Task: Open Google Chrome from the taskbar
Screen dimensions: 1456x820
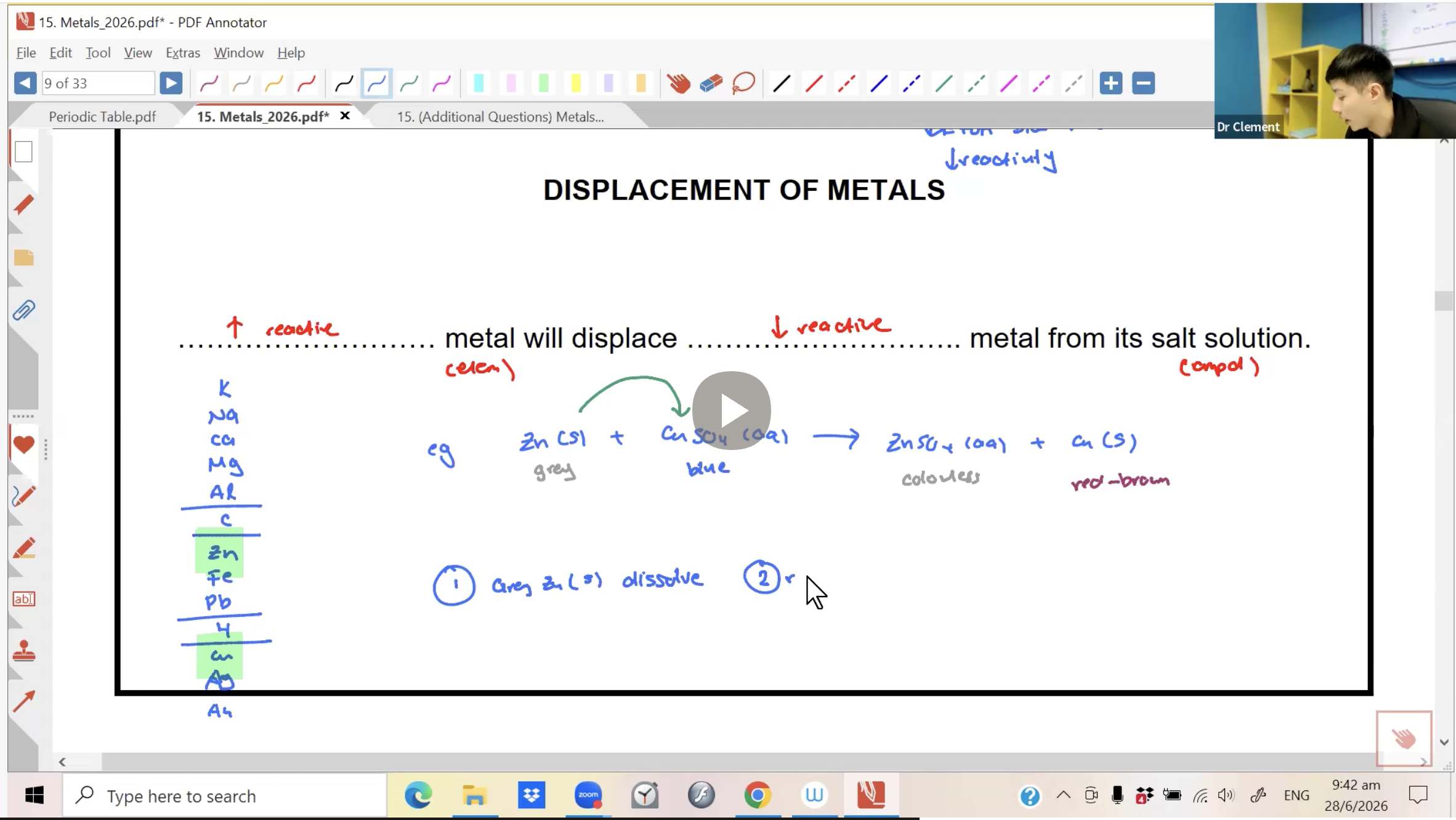Action: [758, 795]
